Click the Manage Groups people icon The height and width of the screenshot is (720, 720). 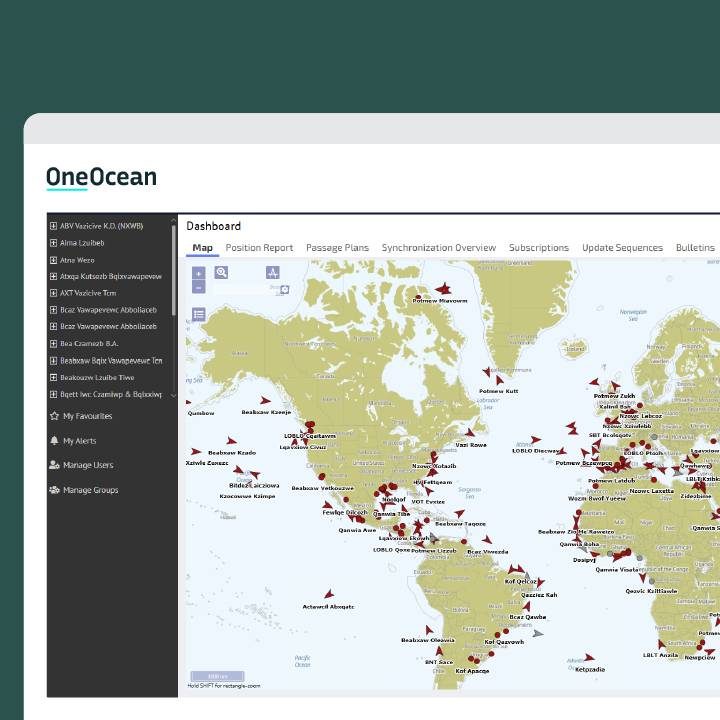[x=54, y=490]
